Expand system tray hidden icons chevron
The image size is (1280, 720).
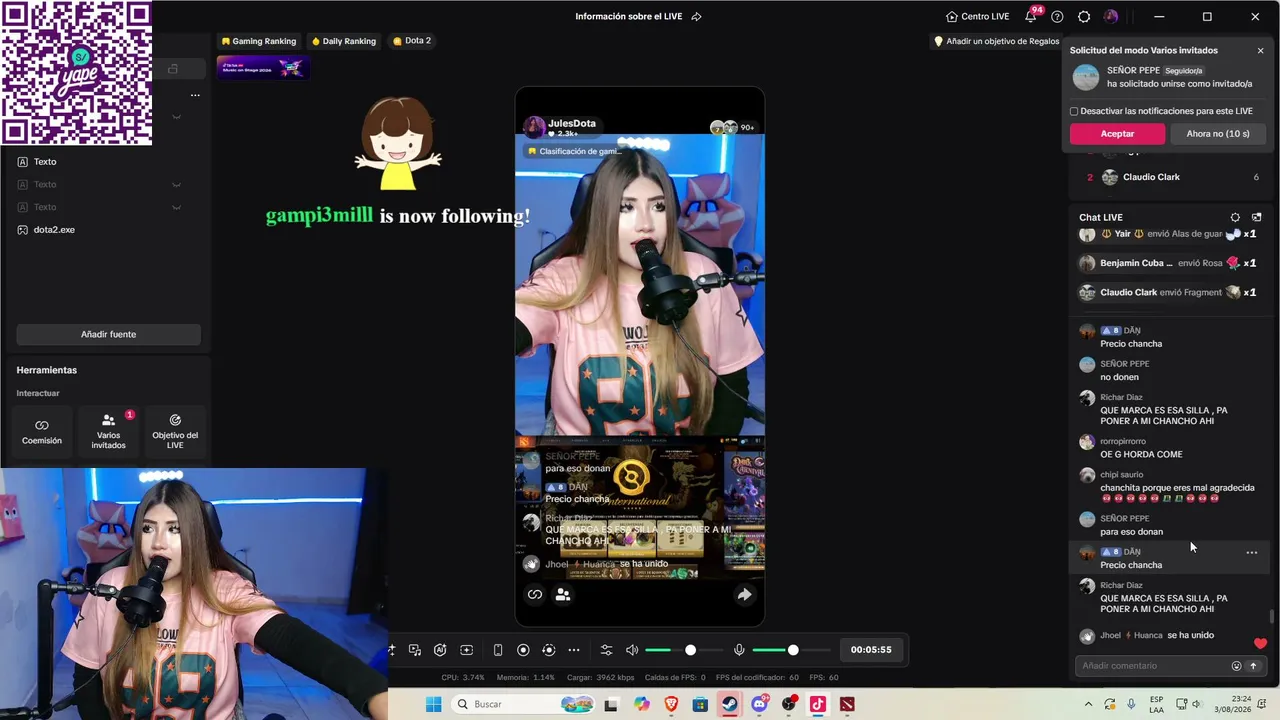1088,704
